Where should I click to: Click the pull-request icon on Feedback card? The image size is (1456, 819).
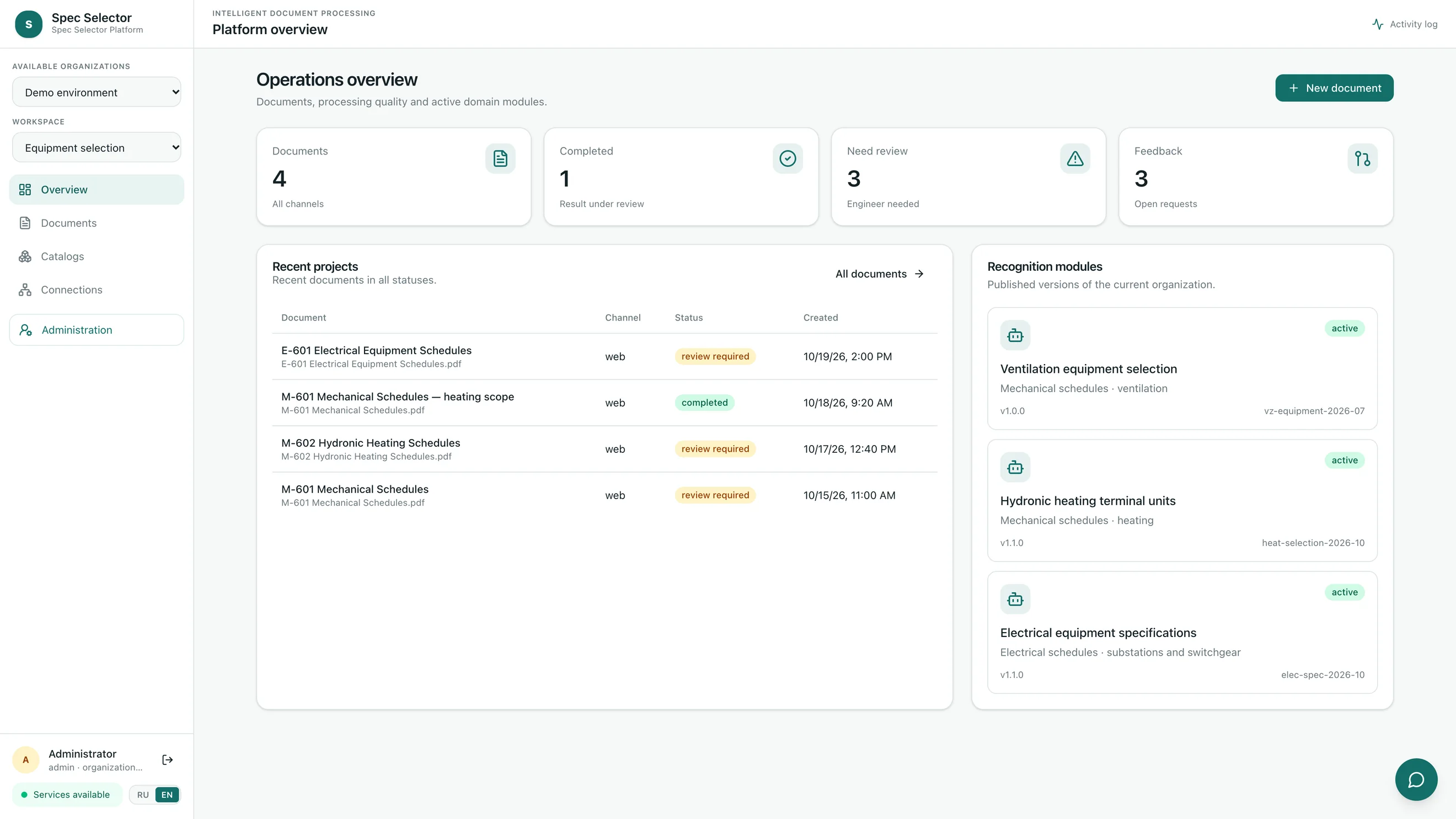[1362, 158]
